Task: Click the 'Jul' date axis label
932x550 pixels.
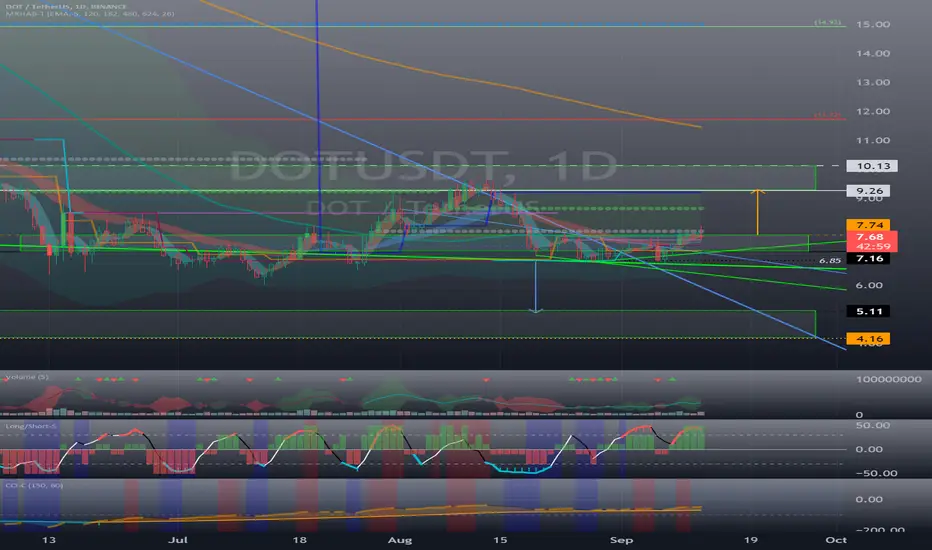Action: click(178, 540)
